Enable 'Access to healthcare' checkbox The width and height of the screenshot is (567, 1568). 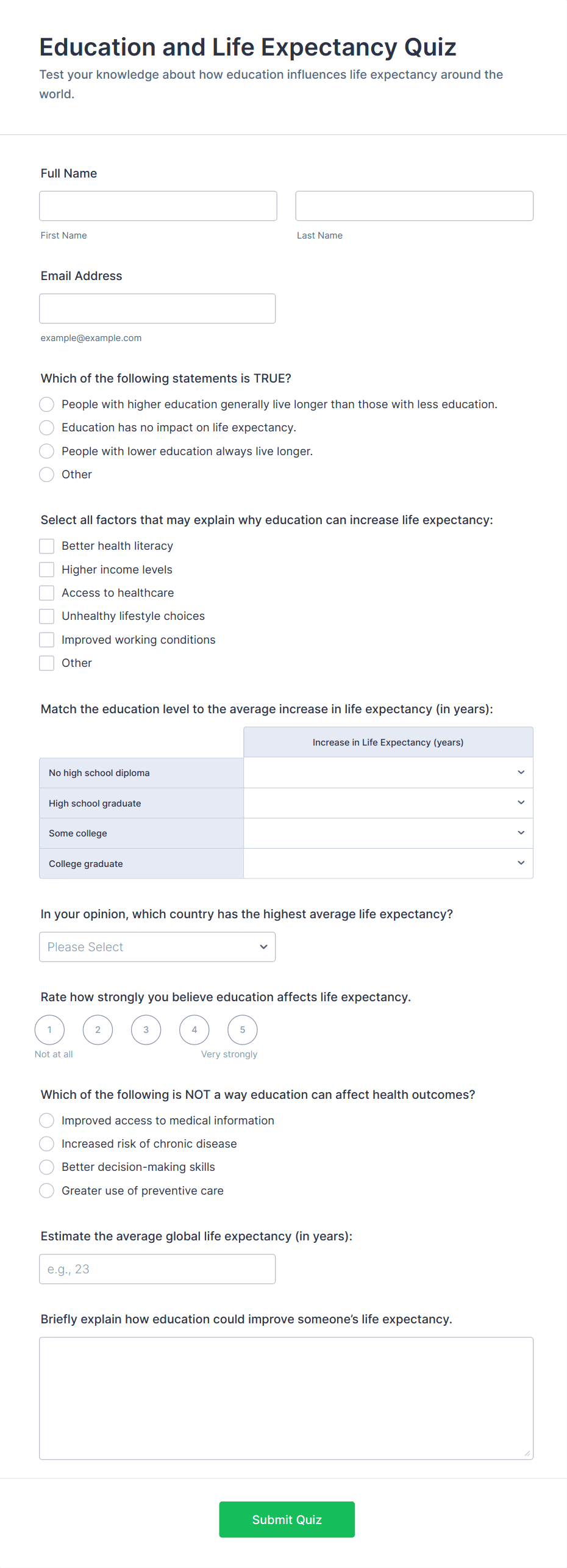(x=47, y=593)
